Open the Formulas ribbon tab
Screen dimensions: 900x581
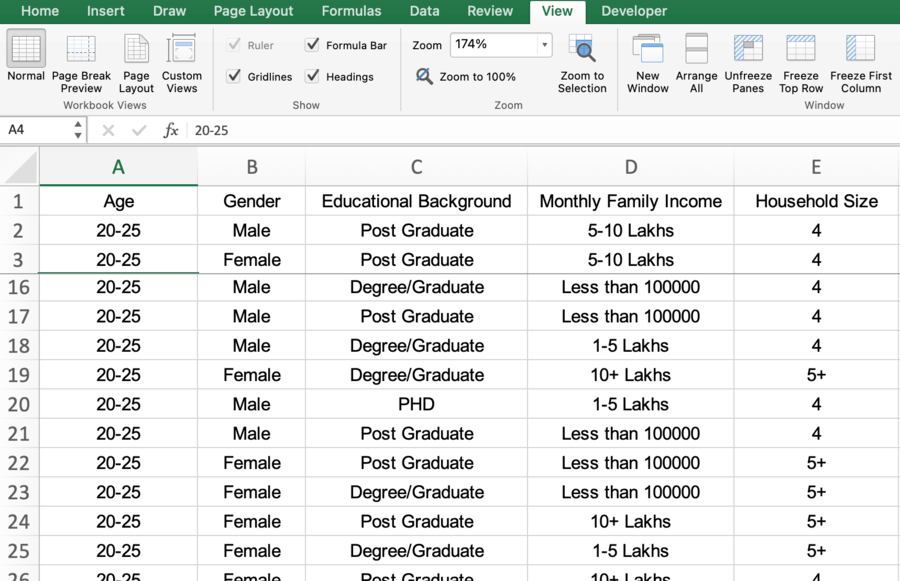coord(351,11)
